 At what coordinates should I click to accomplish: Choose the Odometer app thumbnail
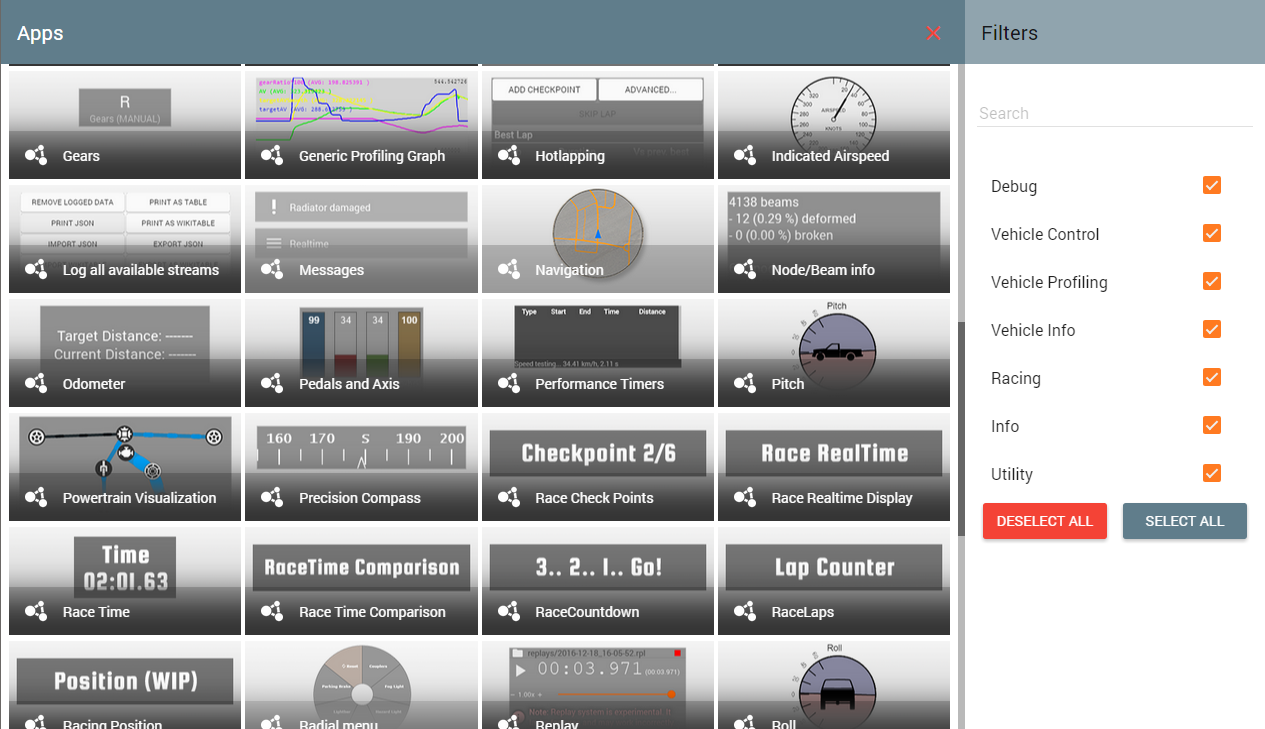125,353
